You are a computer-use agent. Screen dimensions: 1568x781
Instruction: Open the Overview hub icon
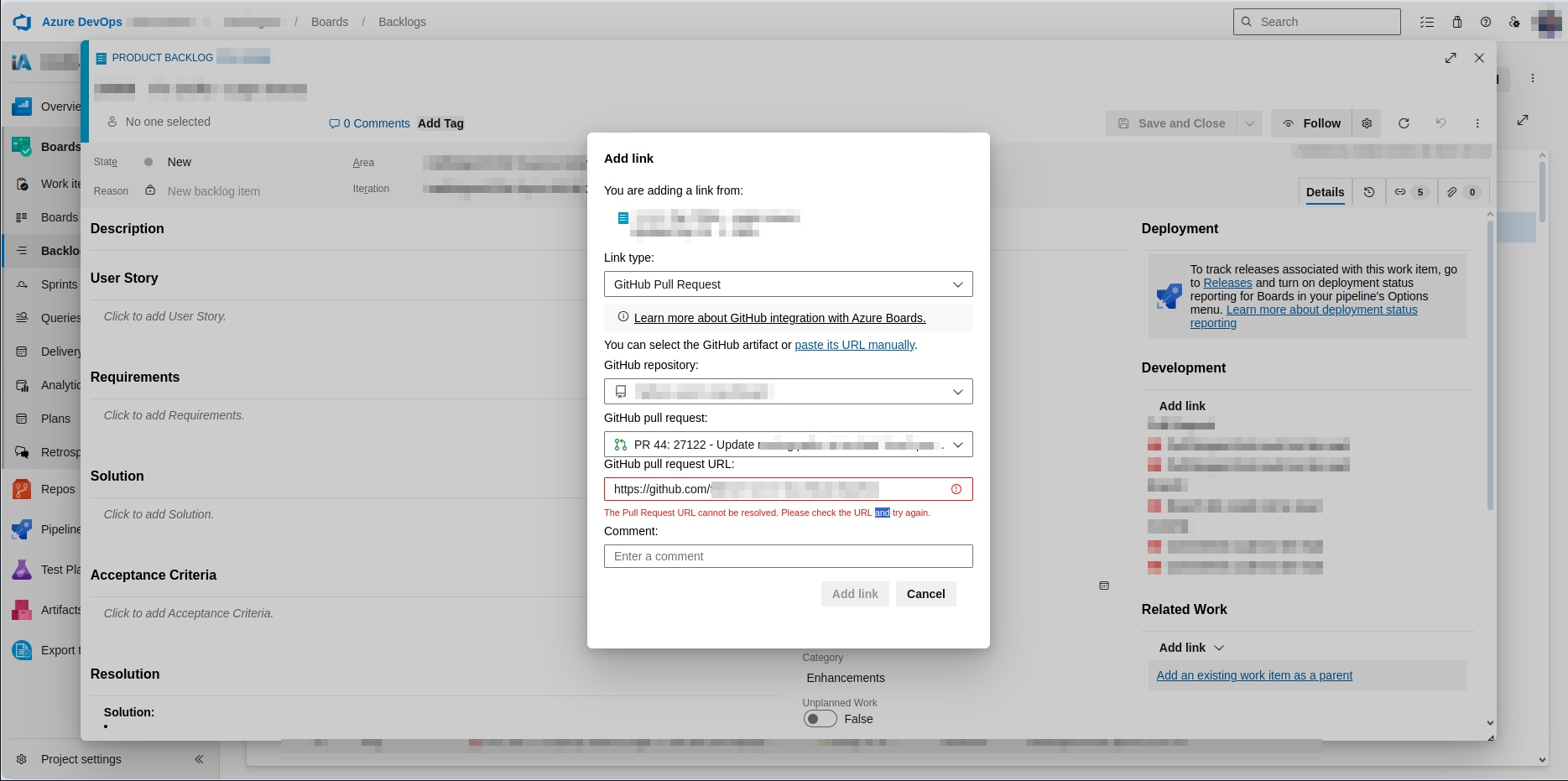coord(22,107)
